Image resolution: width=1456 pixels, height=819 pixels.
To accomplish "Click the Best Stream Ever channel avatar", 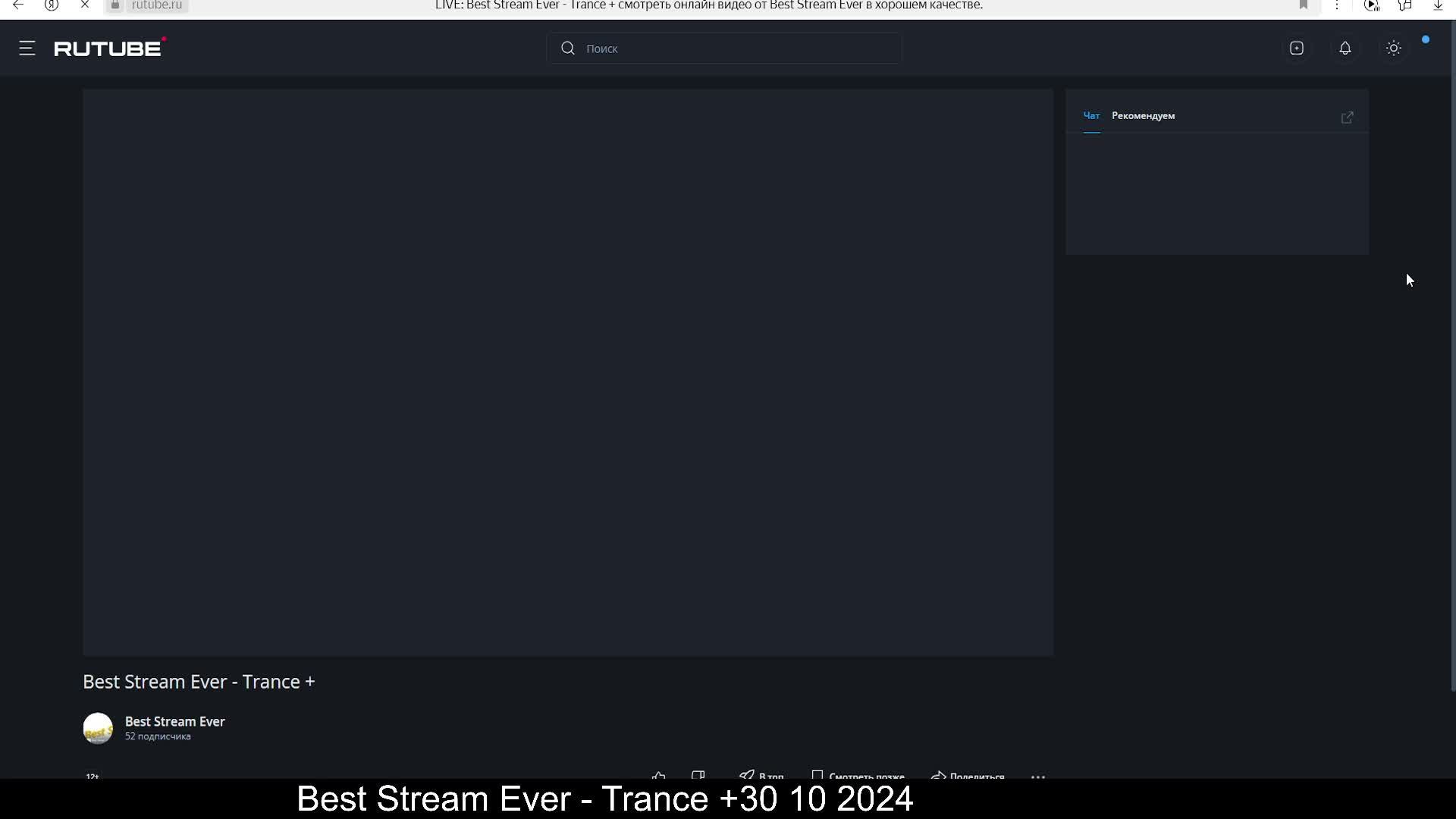I will [x=98, y=728].
